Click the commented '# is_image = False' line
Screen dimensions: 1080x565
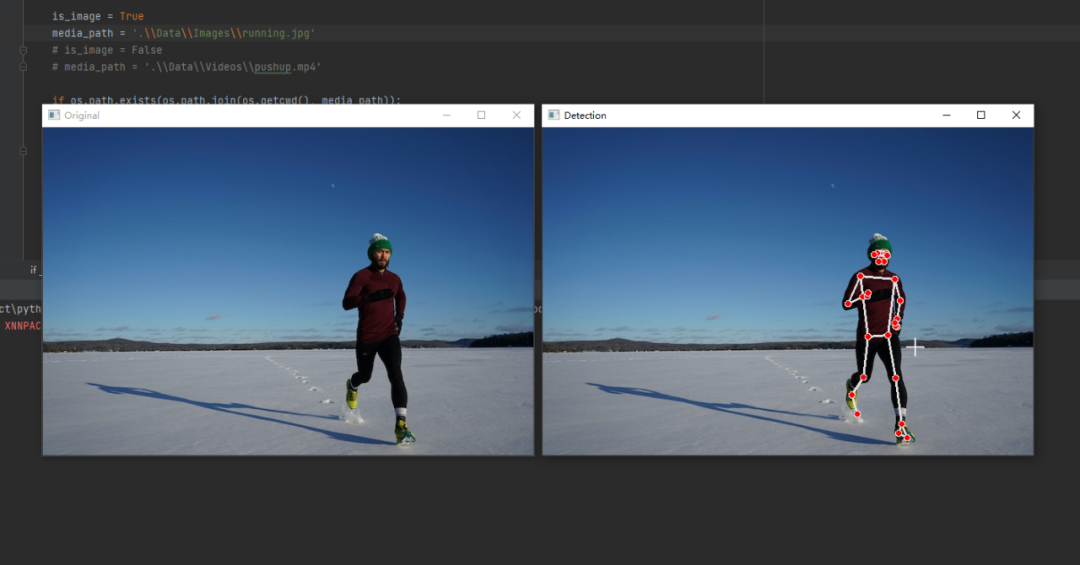click(x=107, y=50)
